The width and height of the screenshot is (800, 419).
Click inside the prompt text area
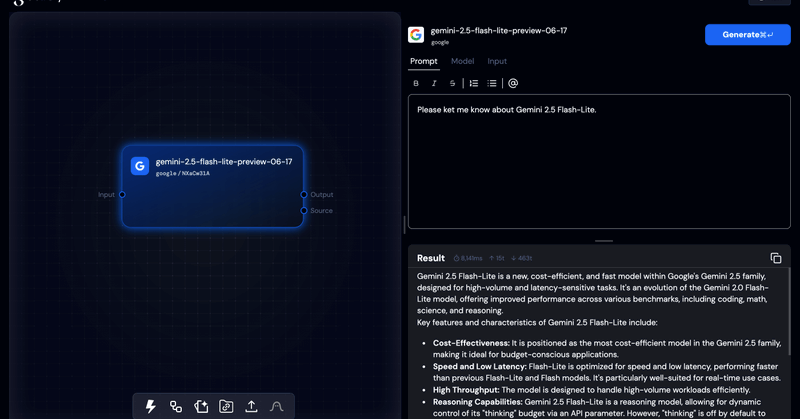click(x=599, y=161)
